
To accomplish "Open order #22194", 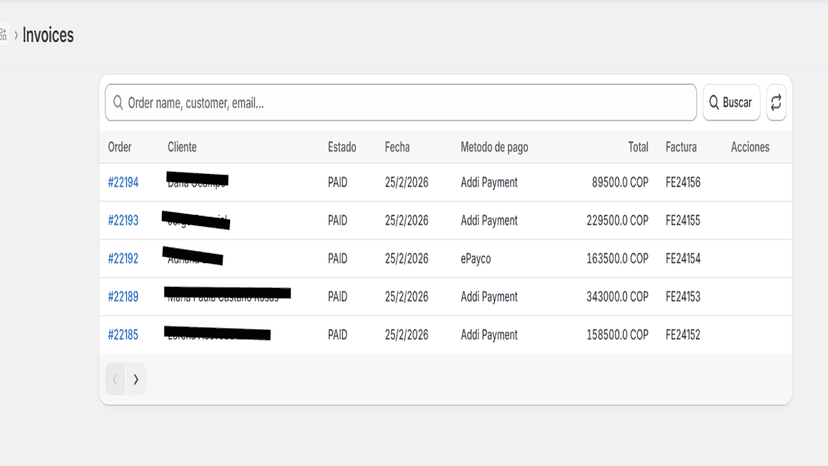I will coord(123,182).
